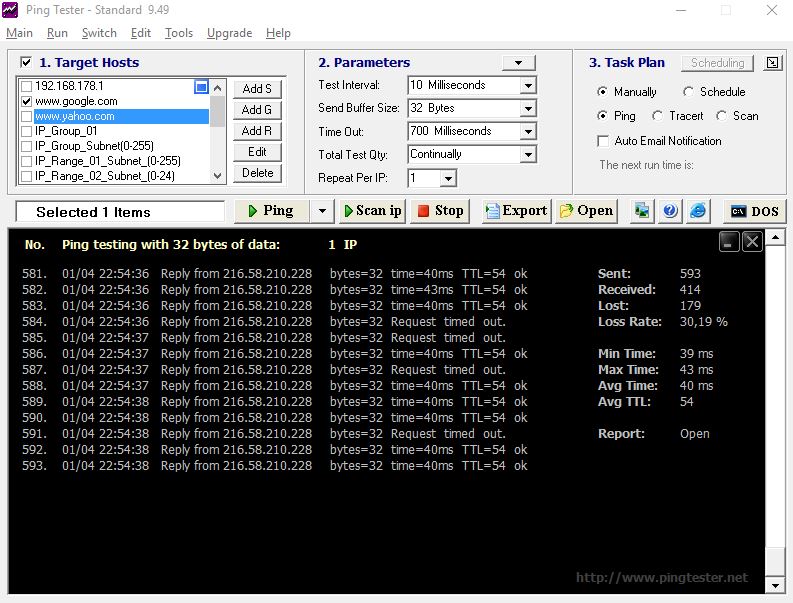The width and height of the screenshot is (793, 603).
Task: Open the Edit menu
Action: coord(141,33)
